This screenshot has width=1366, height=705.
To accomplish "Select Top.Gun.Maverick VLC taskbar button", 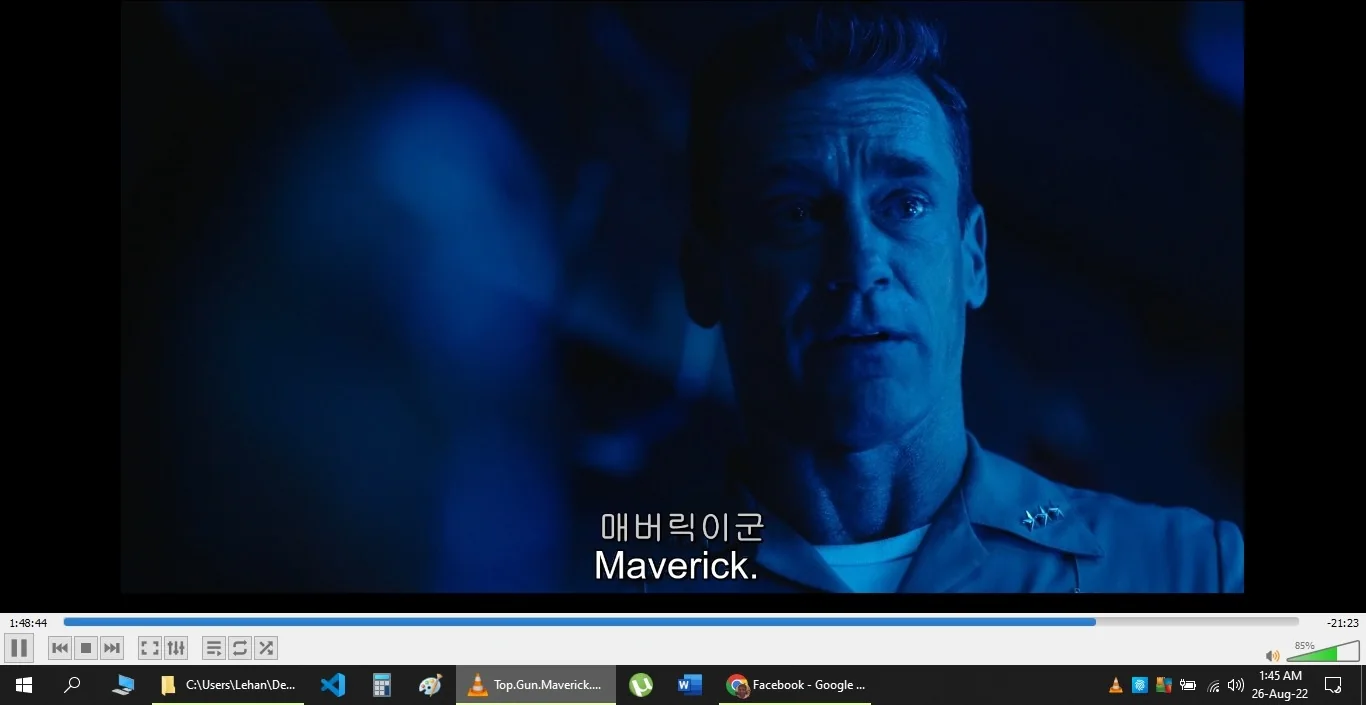I will (536, 685).
